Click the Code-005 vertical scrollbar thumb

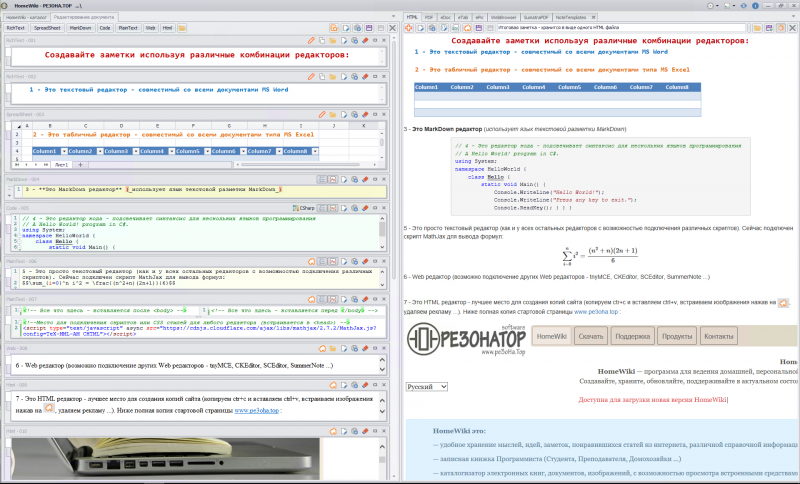tap(382, 229)
